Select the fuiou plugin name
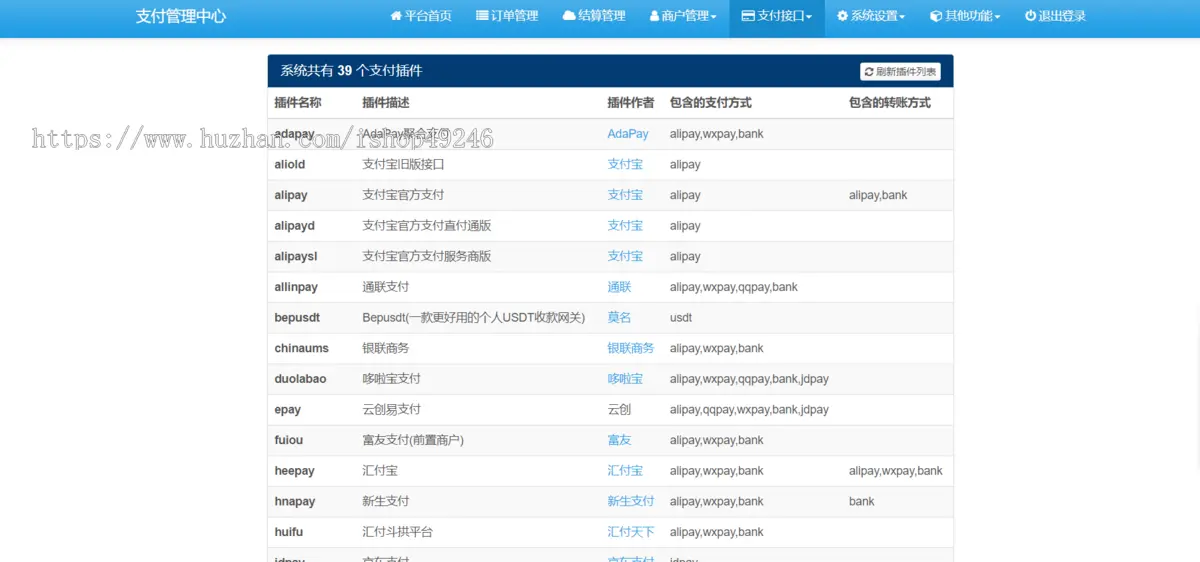Image resolution: width=1200 pixels, height=562 pixels. pyautogui.click(x=289, y=440)
